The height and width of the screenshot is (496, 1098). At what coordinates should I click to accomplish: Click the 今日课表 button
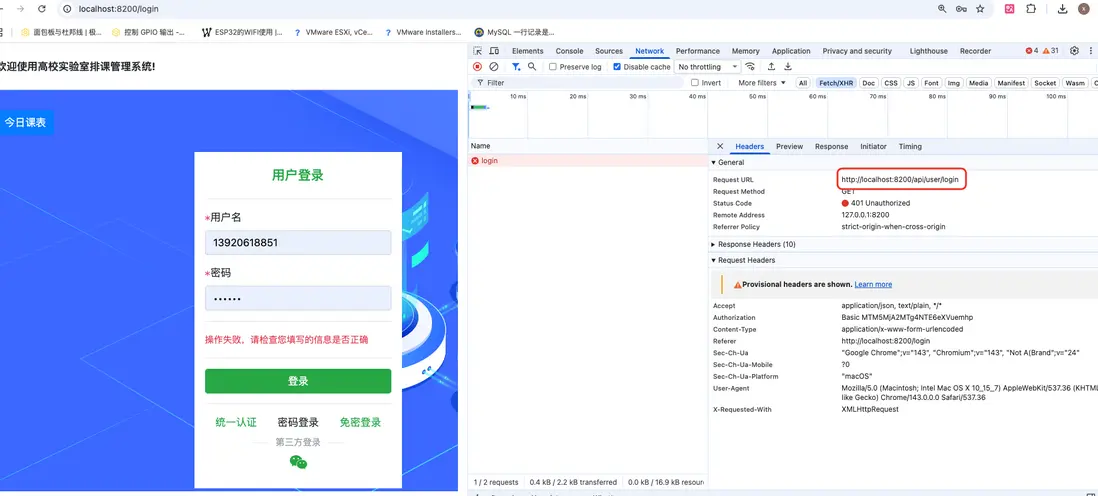point(25,122)
